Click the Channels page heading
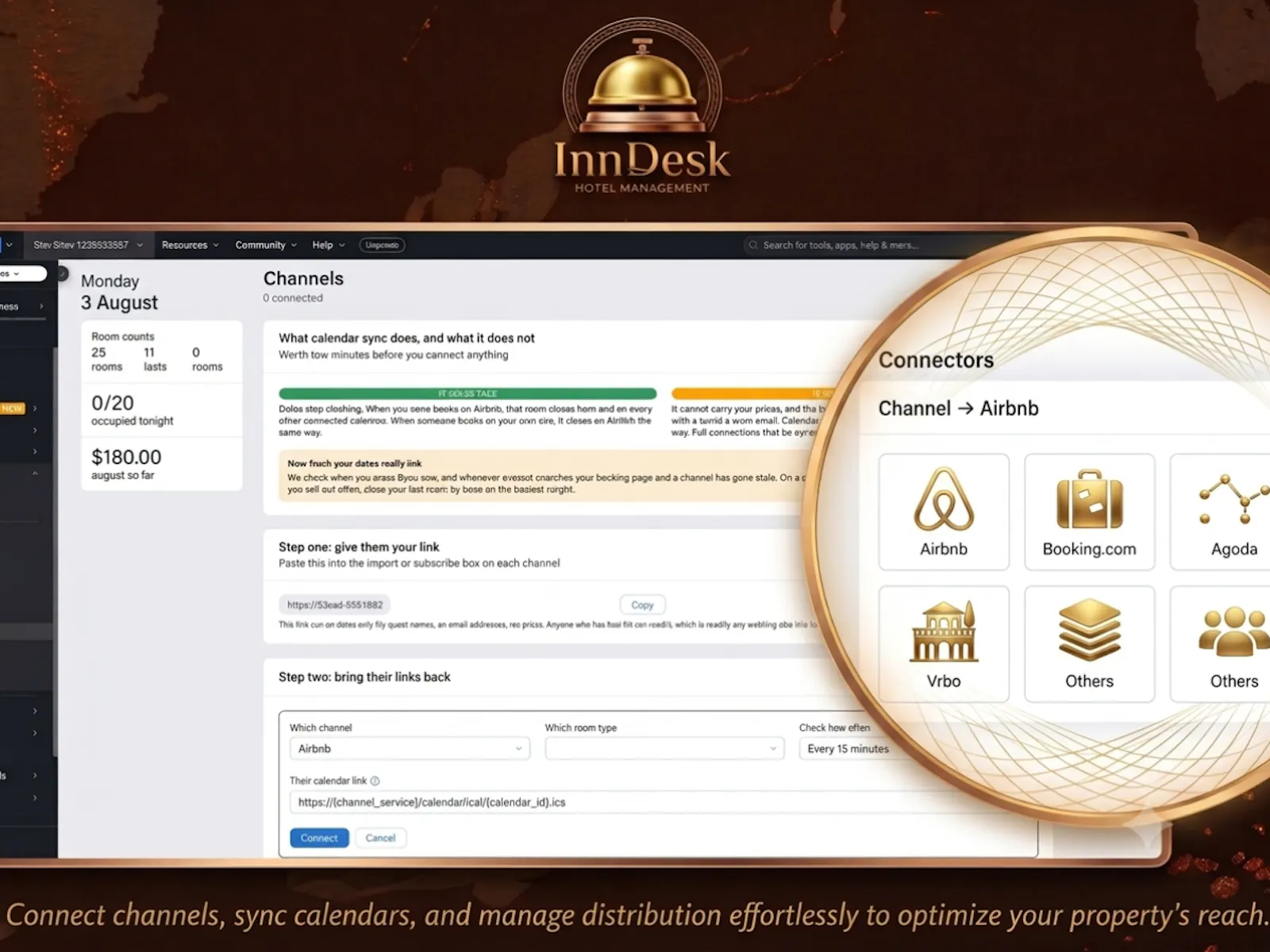1270x952 pixels. 303,278
